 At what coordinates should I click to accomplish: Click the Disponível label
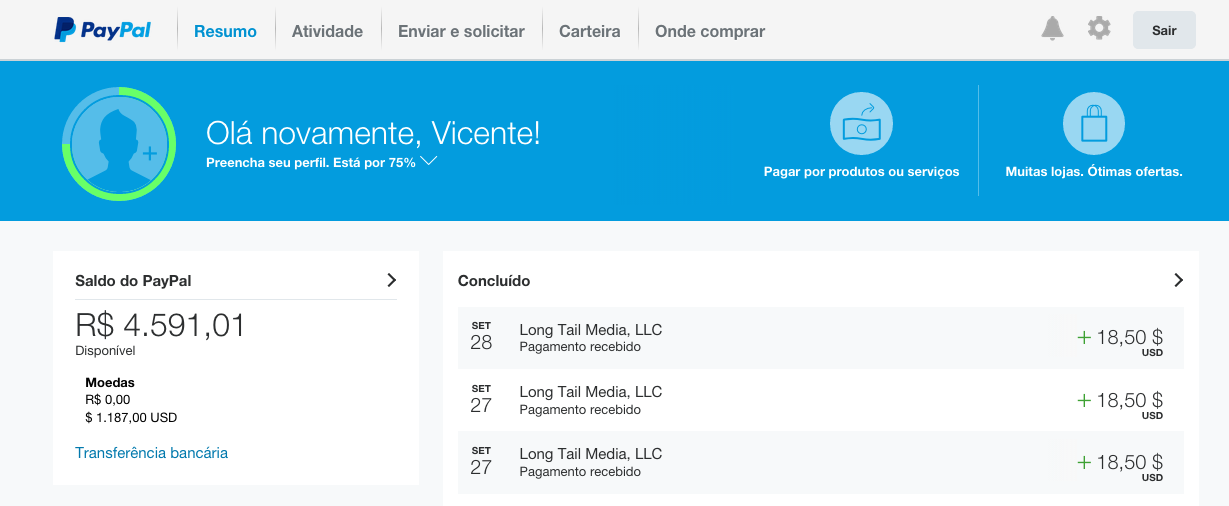[105, 351]
